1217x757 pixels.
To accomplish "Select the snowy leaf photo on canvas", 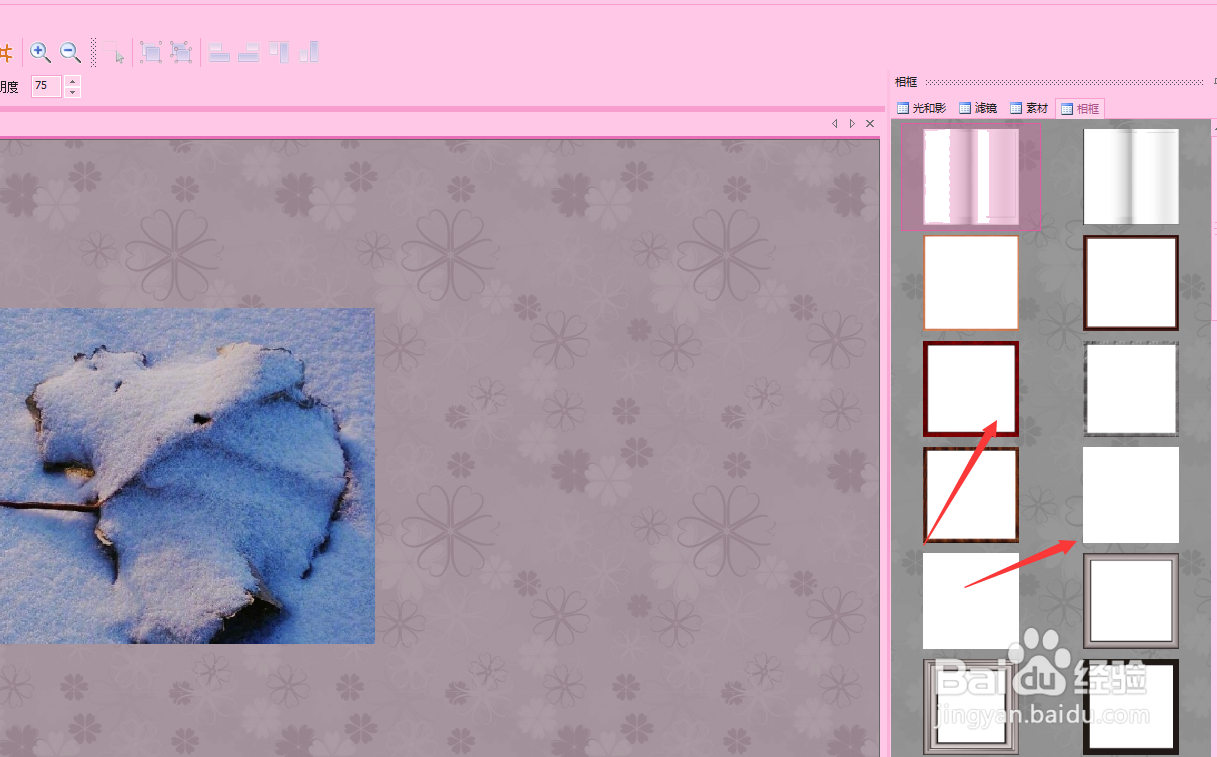I will pos(187,476).
